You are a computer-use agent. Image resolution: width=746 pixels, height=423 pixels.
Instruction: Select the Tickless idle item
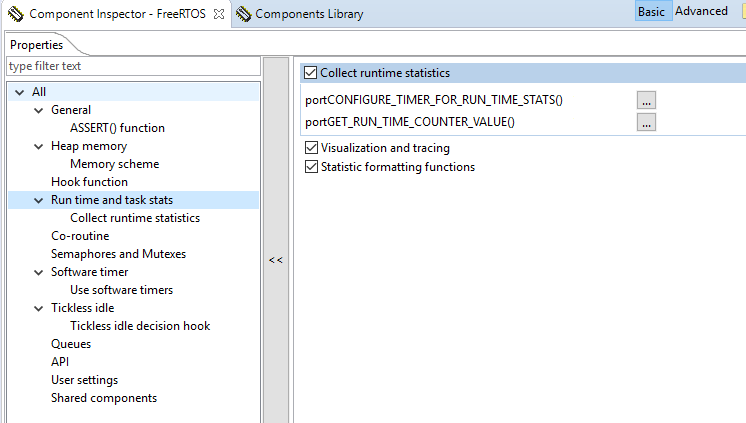pyautogui.click(x=83, y=308)
